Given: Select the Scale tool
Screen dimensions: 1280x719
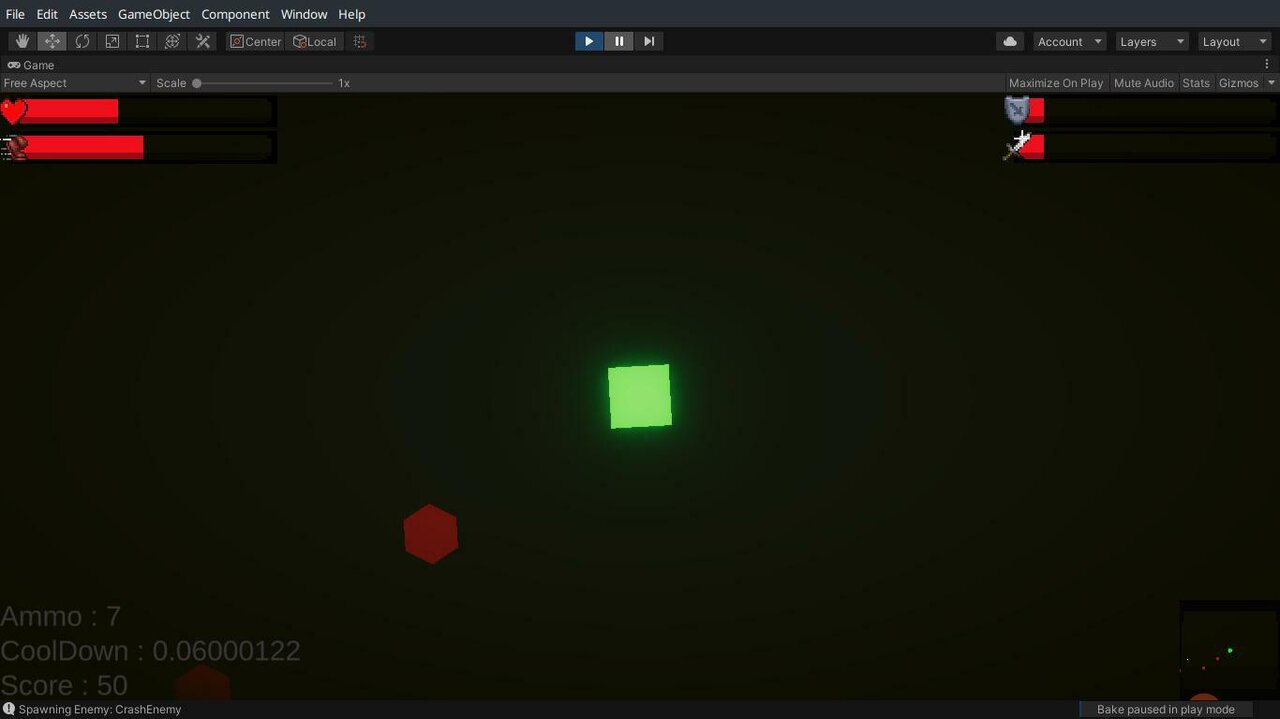Looking at the screenshot, I should point(112,41).
